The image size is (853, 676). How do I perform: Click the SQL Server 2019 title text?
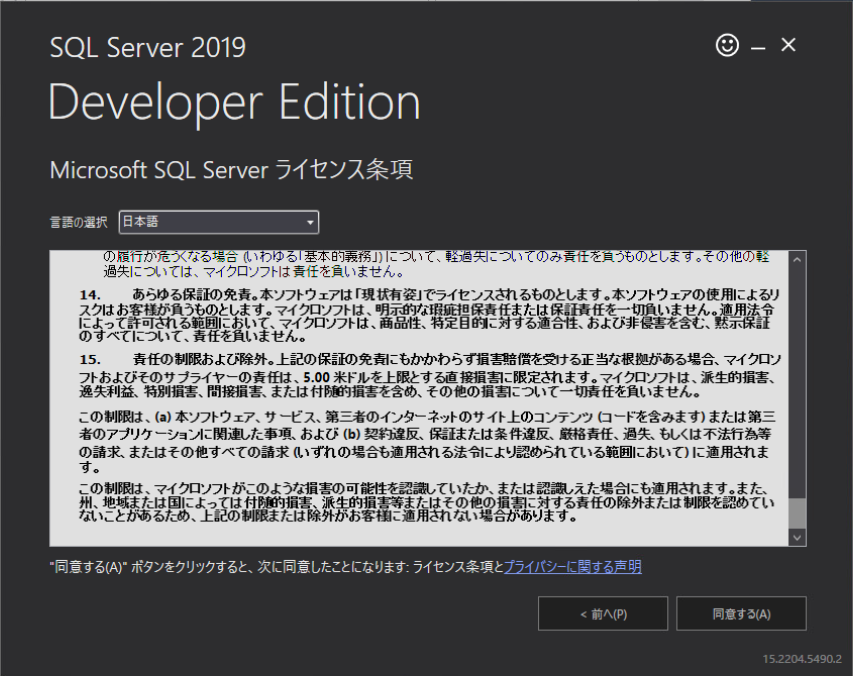147,47
